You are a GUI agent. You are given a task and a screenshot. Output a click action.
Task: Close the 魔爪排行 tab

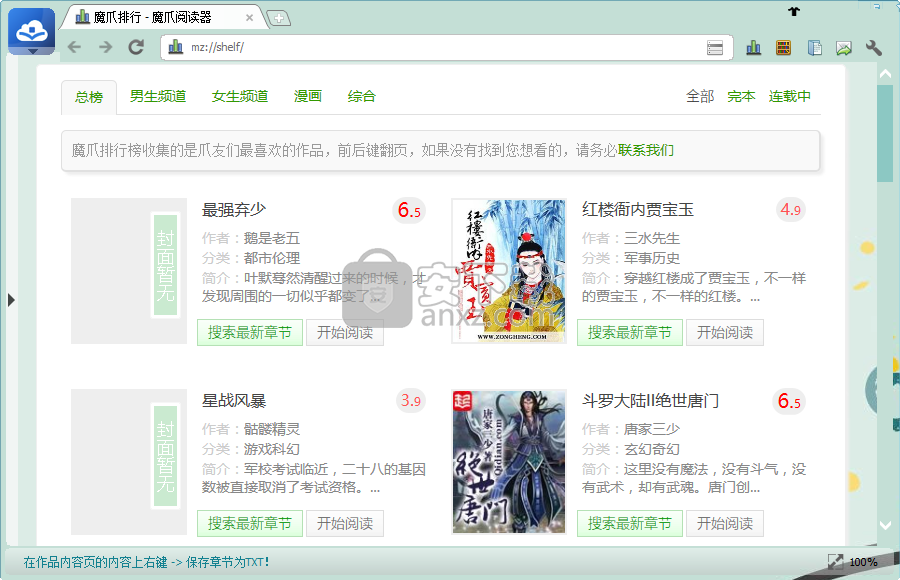click(x=249, y=18)
